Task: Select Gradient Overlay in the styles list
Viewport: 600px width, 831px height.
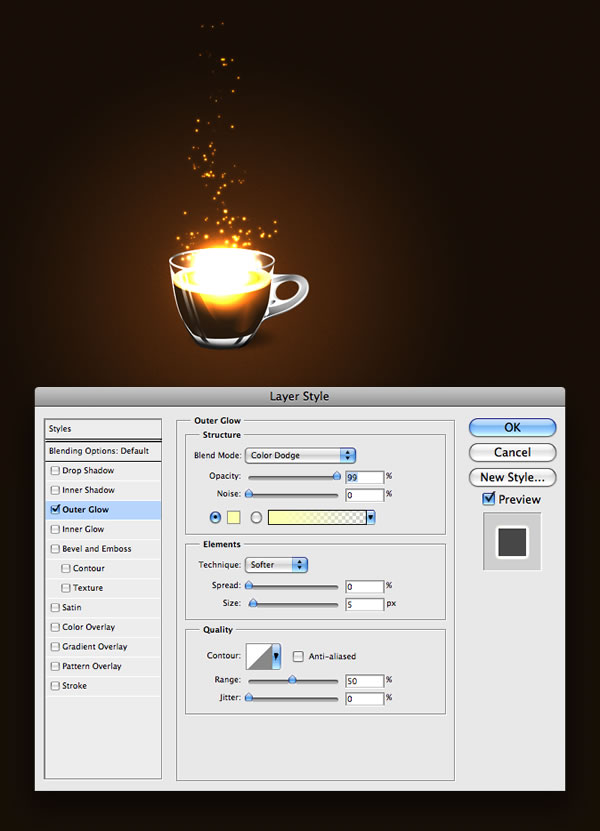Action: point(95,647)
